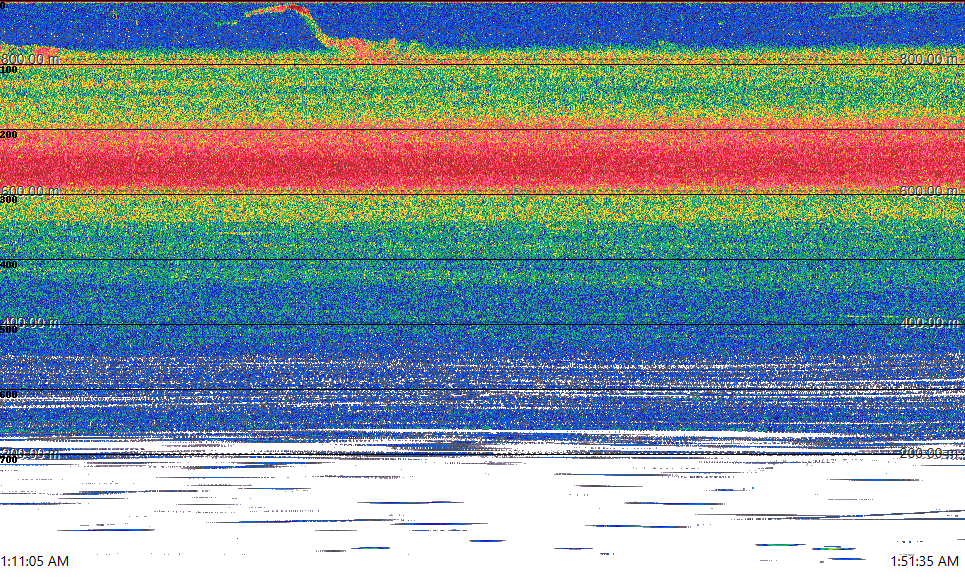The image size is (965, 578).
Task: Click the 100 range grid label
Action: point(9,70)
